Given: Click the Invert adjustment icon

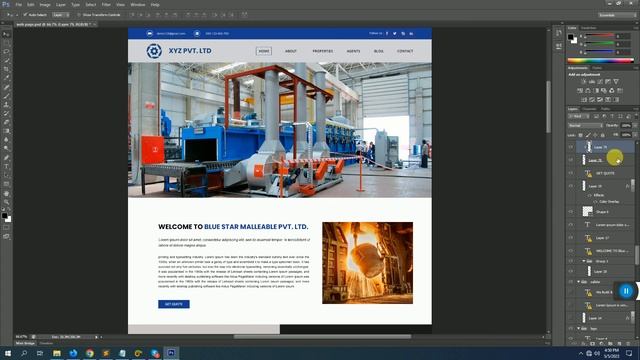Looking at the screenshot, I should [584, 100].
